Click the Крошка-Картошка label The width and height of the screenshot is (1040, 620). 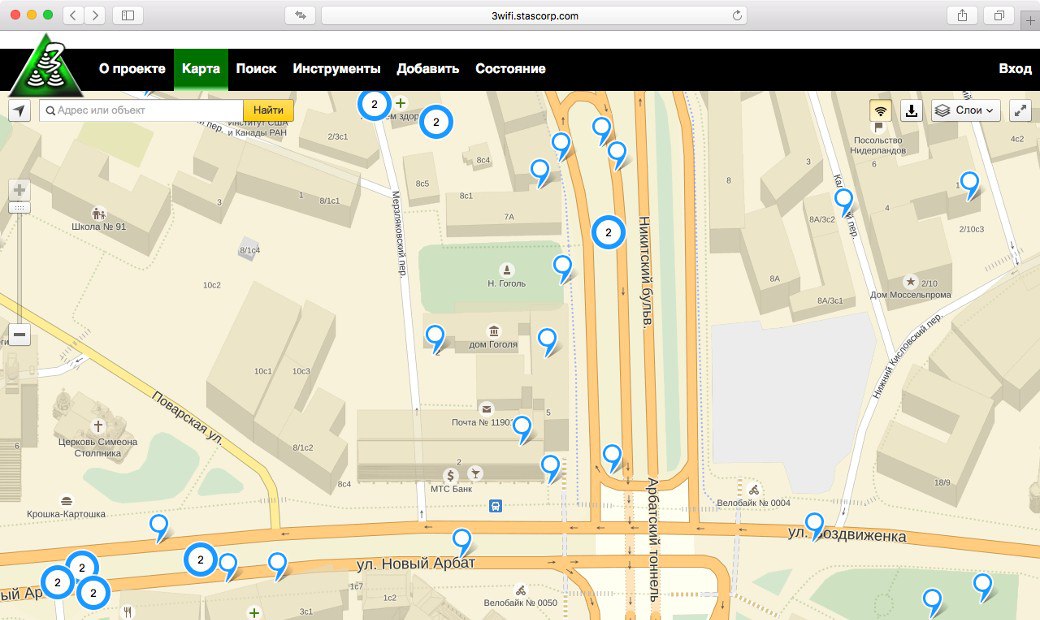(66, 514)
